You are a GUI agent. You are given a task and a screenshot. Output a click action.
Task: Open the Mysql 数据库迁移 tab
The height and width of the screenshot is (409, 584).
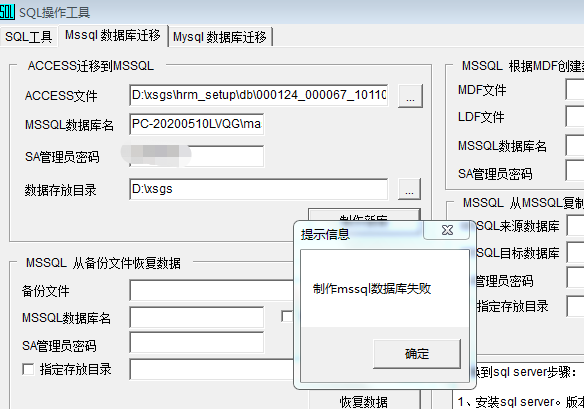(220, 37)
